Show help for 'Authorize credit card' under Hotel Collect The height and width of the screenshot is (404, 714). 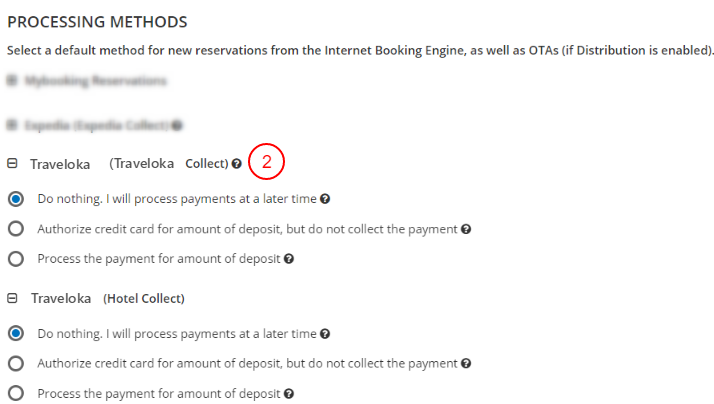466,364
